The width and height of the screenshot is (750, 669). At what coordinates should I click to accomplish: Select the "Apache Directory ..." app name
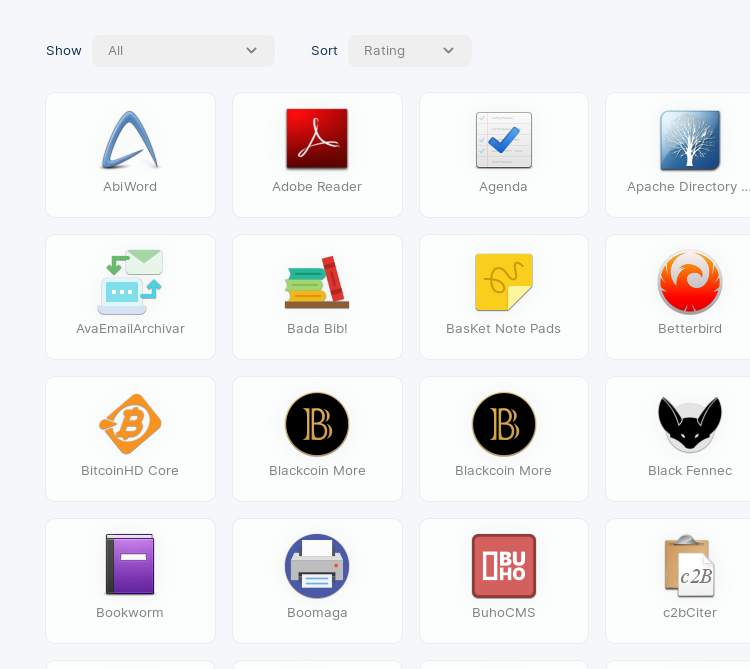tap(688, 186)
